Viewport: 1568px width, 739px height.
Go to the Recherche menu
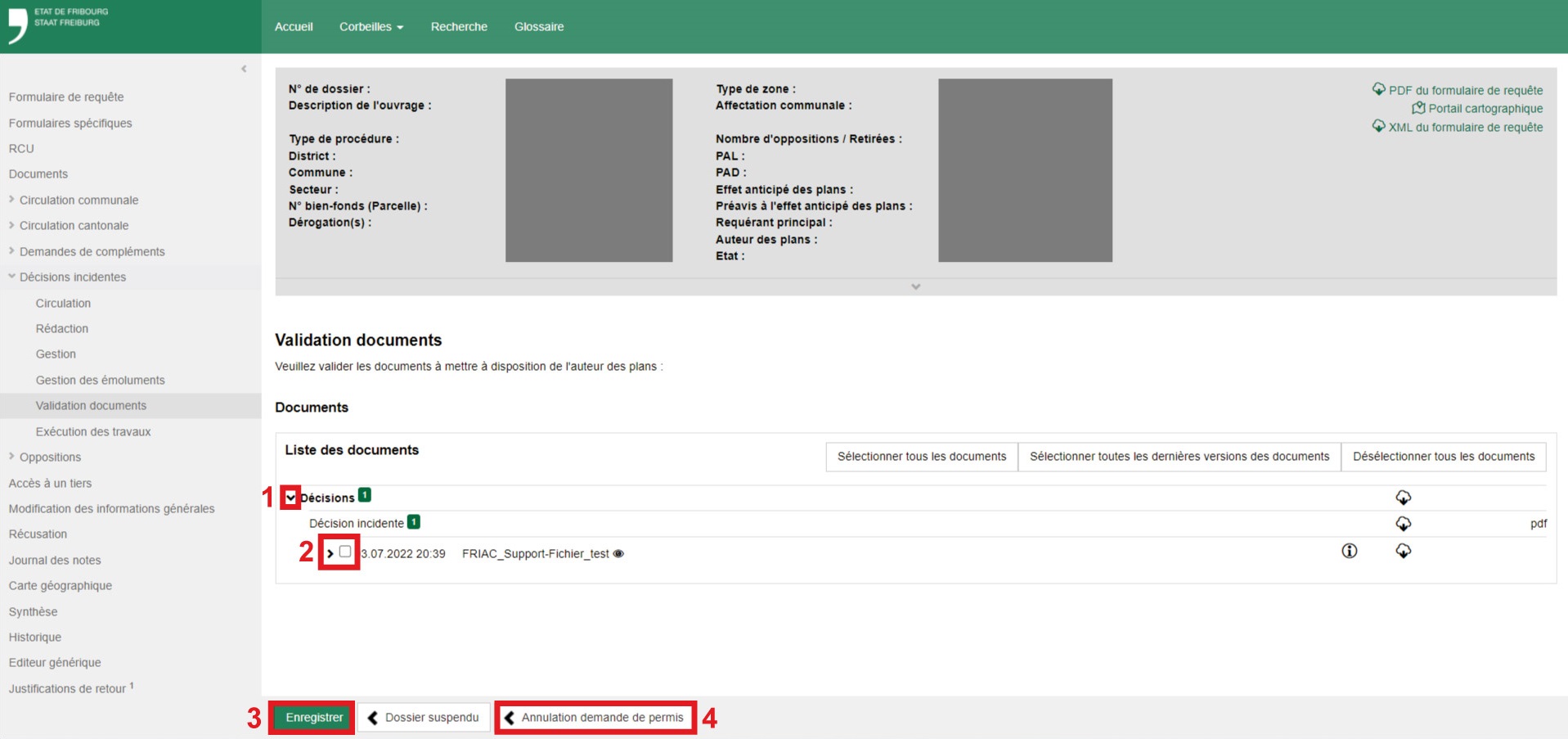pyautogui.click(x=459, y=27)
